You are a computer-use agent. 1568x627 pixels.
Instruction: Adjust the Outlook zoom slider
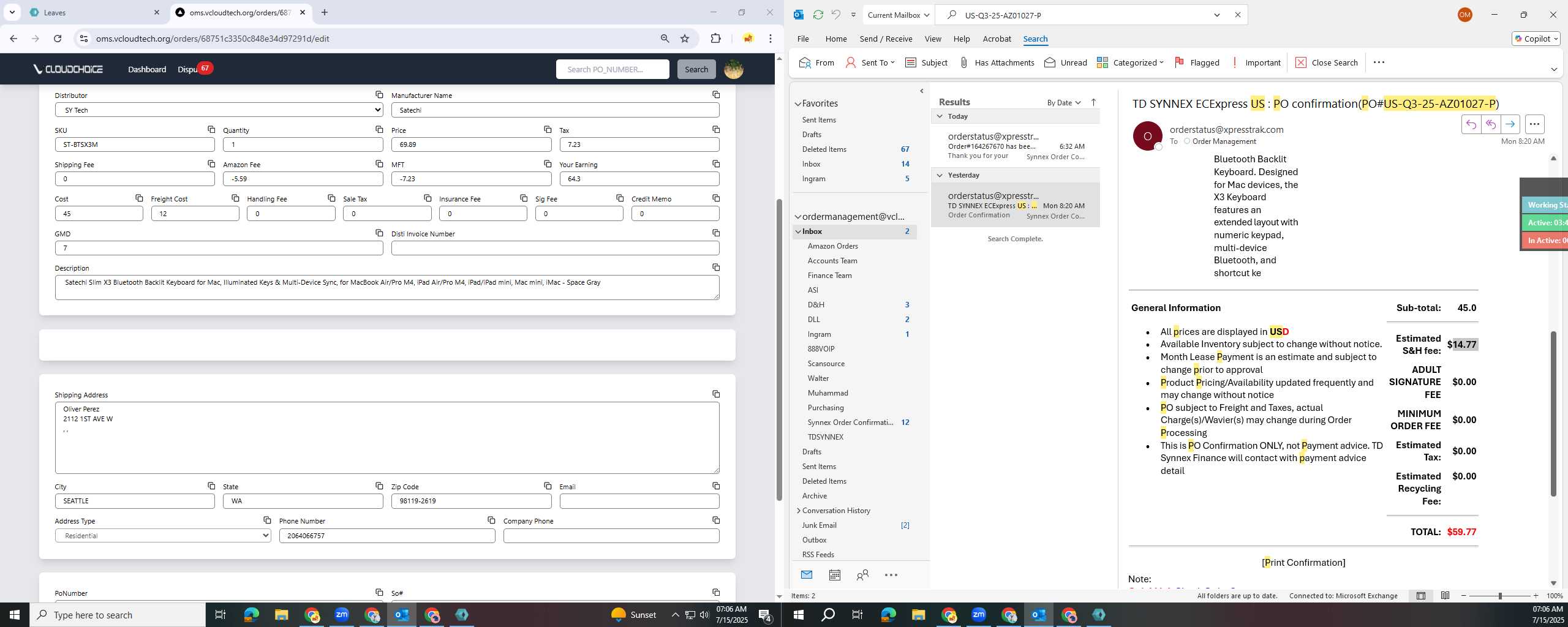pos(1499,596)
